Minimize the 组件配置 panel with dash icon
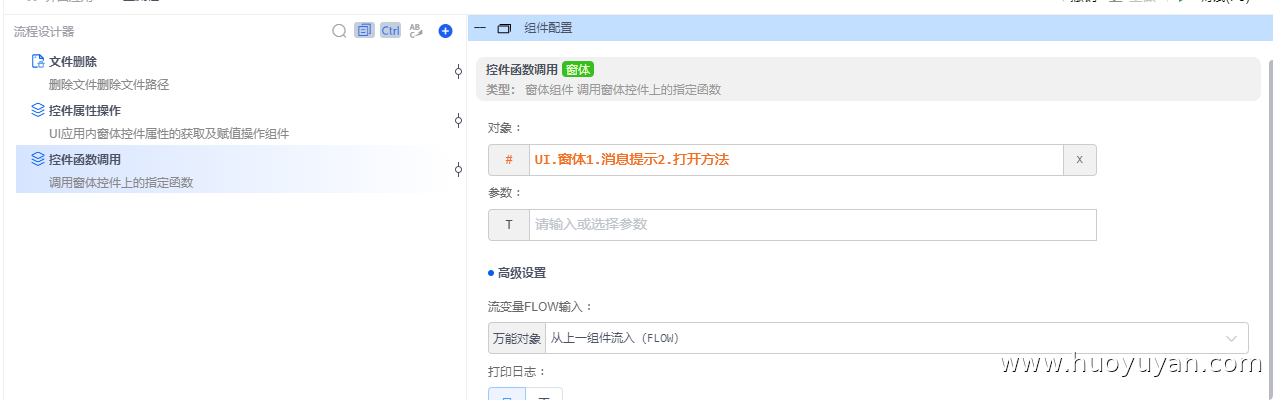 pos(480,29)
